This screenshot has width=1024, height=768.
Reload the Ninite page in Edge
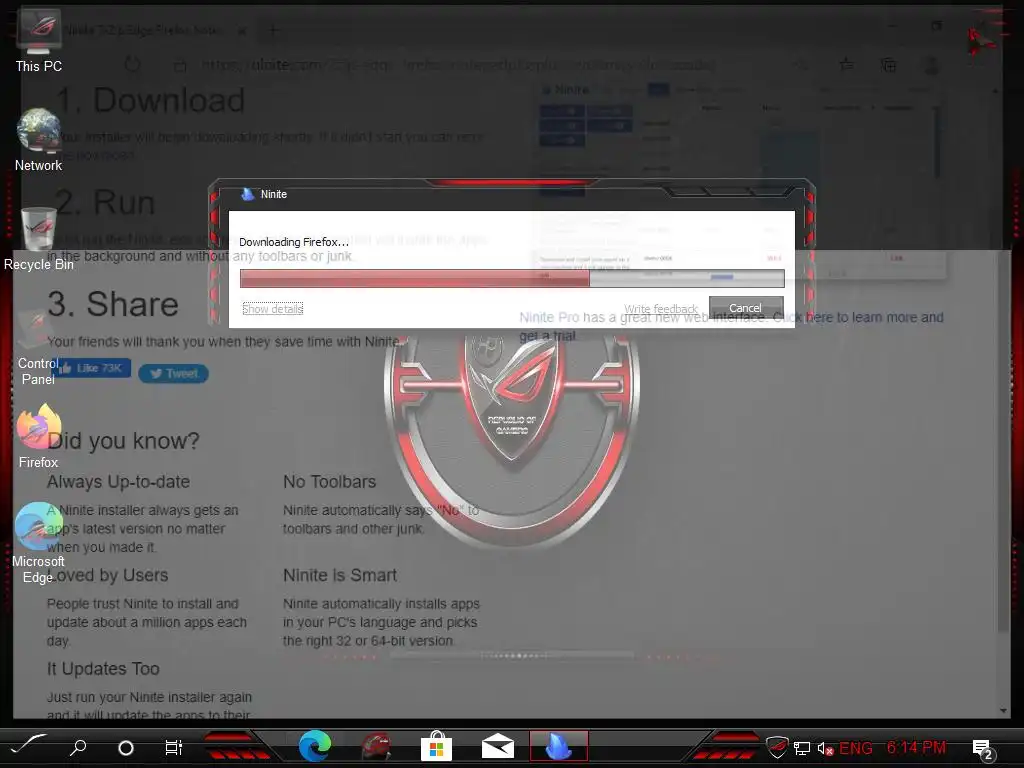point(133,65)
